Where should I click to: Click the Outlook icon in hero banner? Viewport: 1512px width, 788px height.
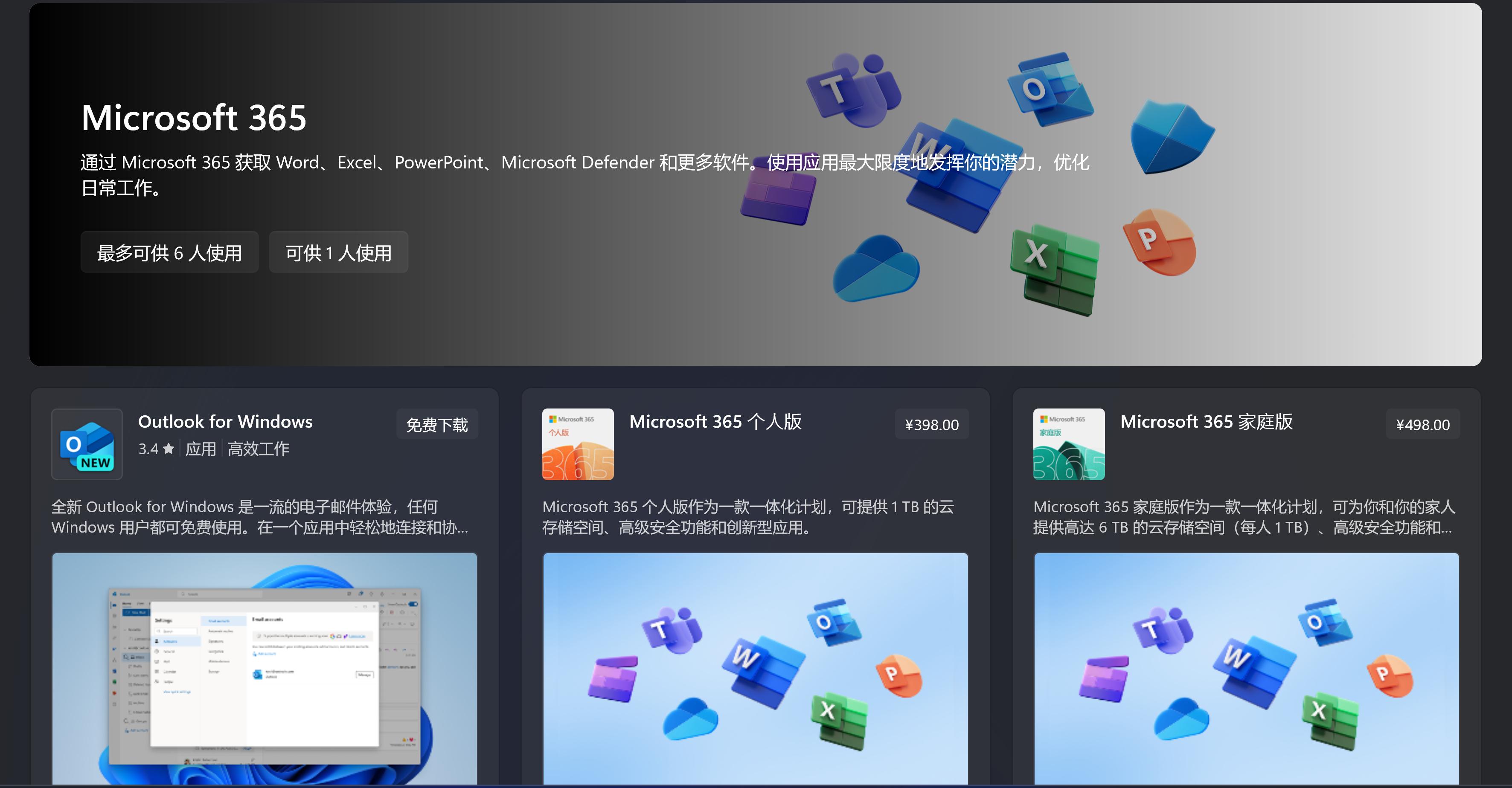pyautogui.click(x=1049, y=89)
